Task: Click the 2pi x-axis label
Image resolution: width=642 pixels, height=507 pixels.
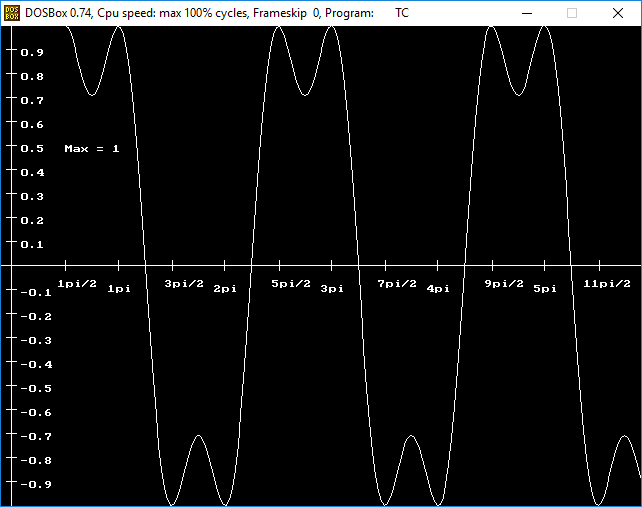Action: 225,289
